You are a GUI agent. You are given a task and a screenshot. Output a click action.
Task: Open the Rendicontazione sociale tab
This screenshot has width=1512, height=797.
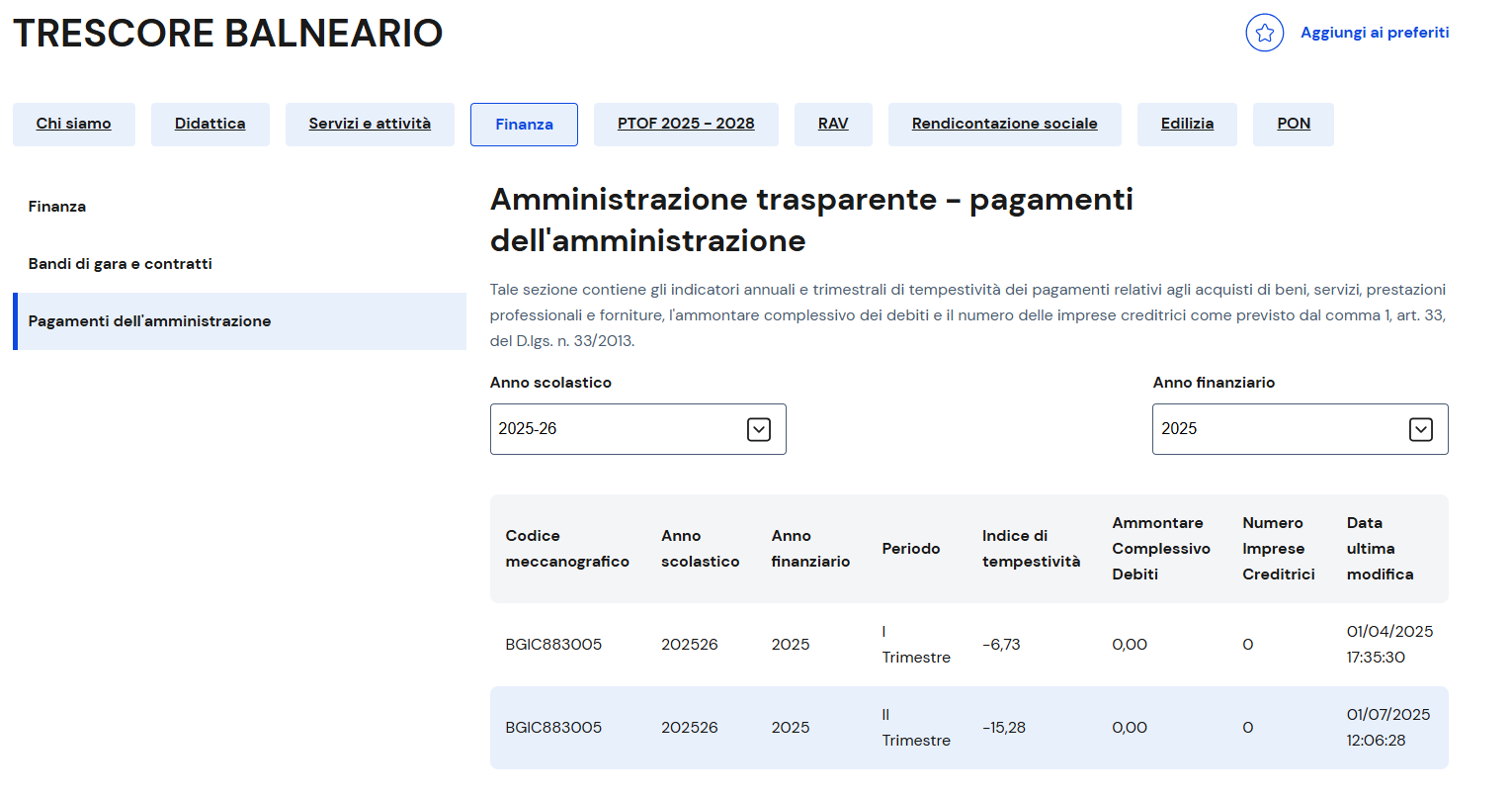point(1004,124)
